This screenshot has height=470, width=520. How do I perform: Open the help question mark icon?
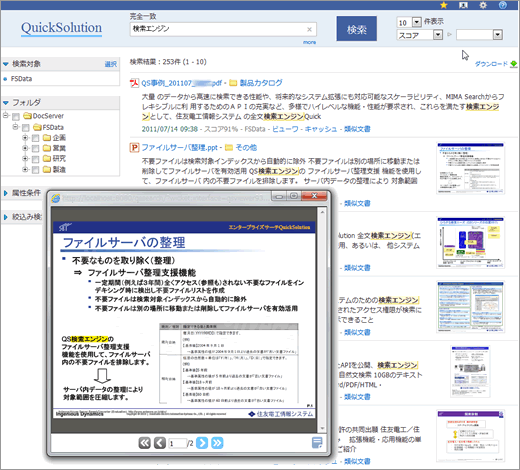[503, 5]
